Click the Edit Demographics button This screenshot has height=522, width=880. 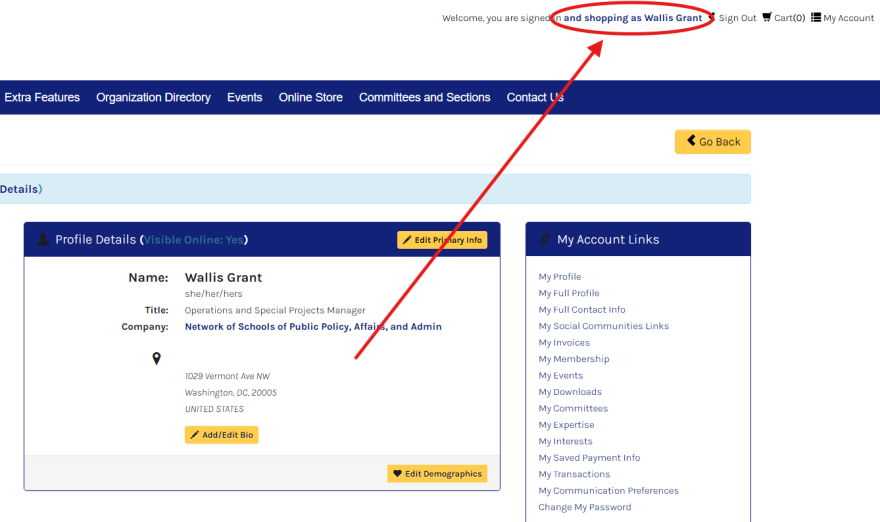(437, 474)
